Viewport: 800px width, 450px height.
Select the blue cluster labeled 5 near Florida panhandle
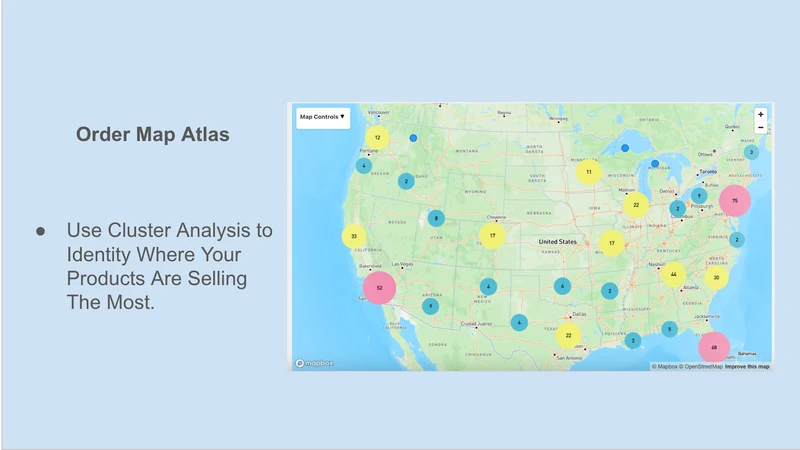tap(669, 329)
